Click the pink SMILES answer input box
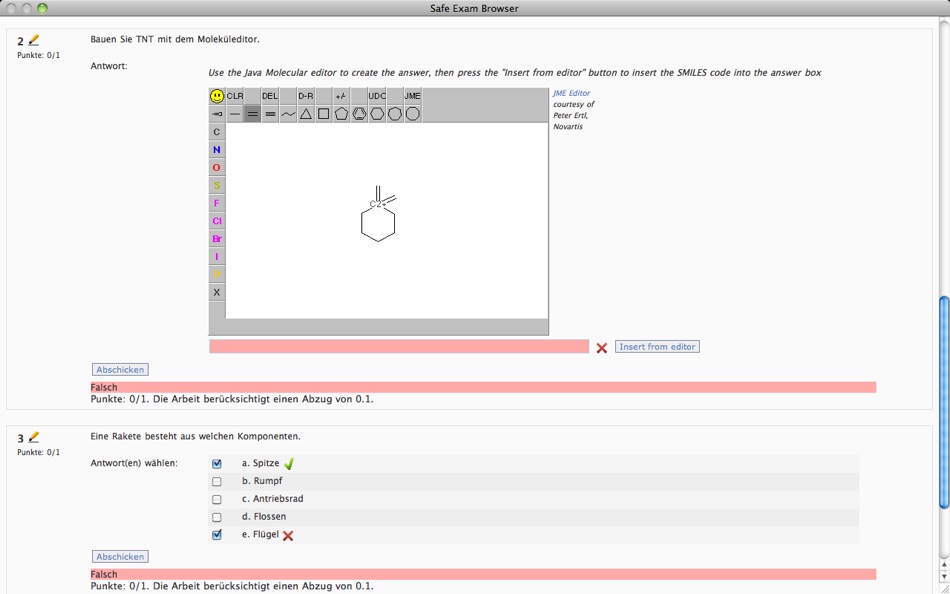950x594 pixels. (398, 347)
